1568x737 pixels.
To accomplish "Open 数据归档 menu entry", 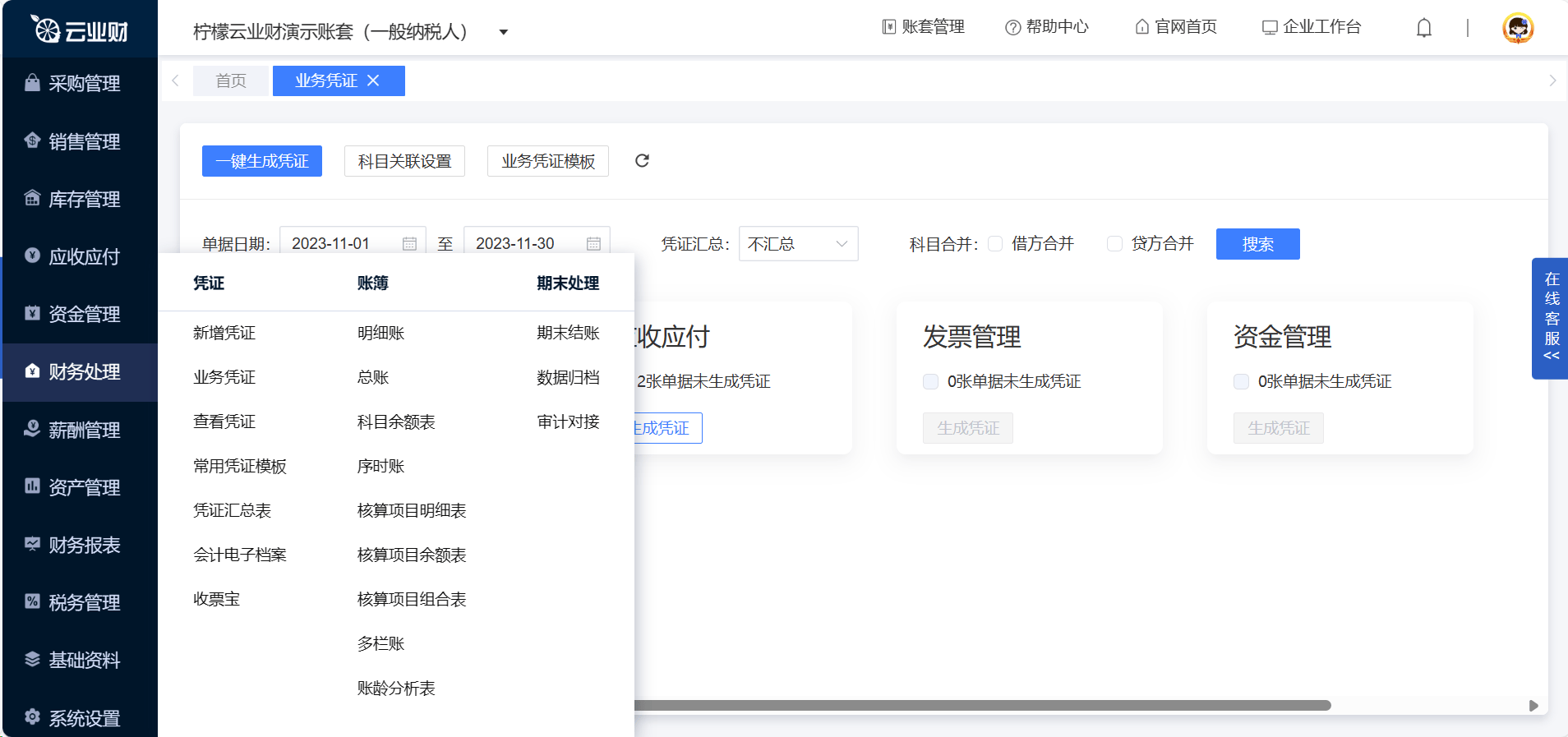I will [568, 377].
